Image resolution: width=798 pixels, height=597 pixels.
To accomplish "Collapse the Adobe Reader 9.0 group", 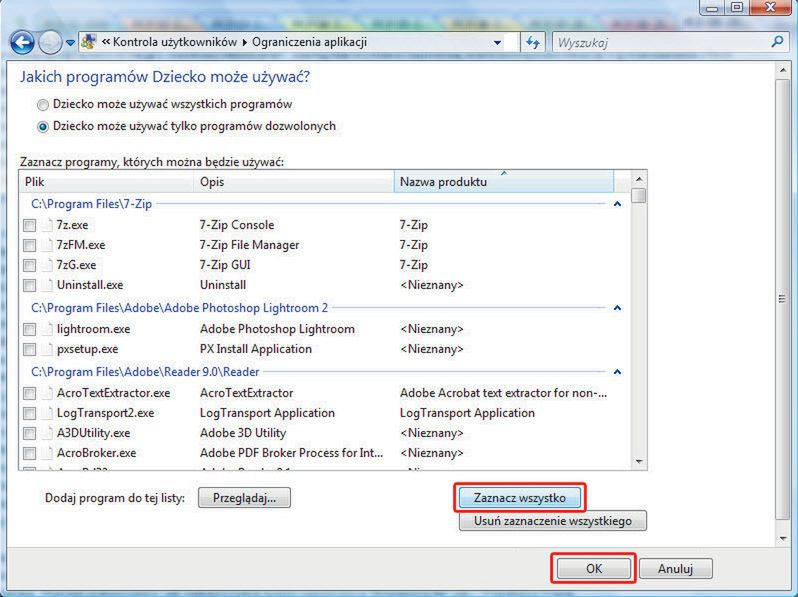I will (x=617, y=372).
